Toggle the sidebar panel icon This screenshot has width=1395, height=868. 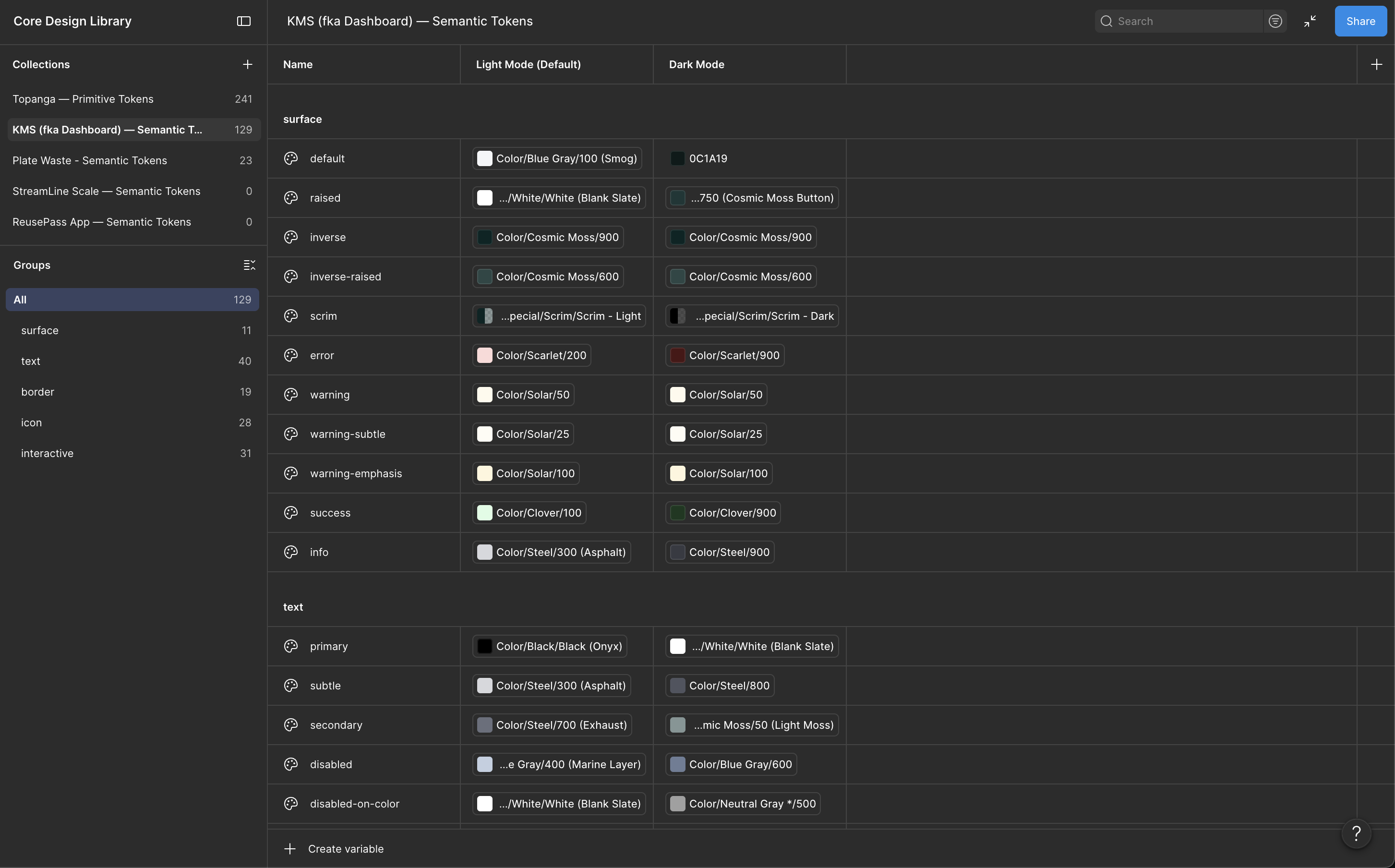(x=244, y=21)
